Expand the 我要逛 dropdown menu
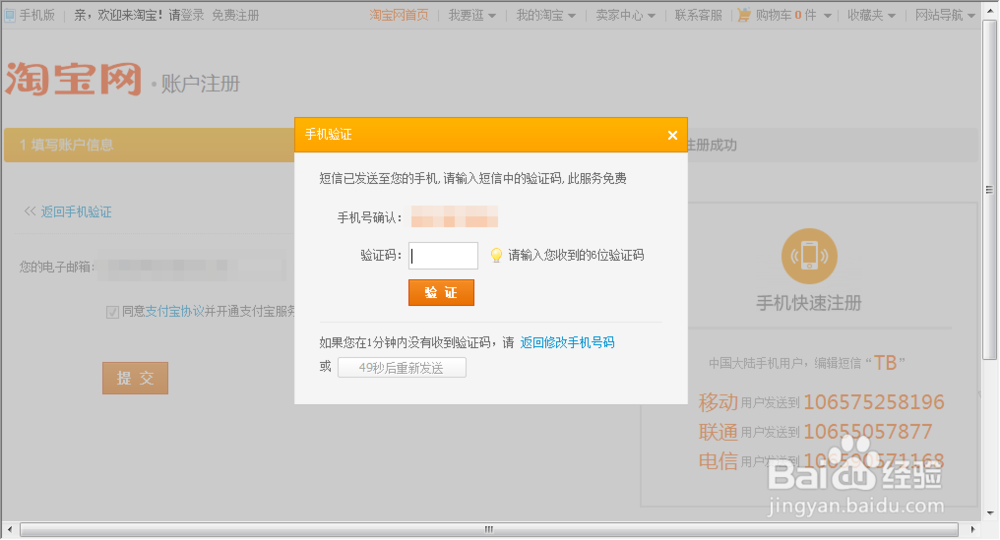This screenshot has height=540, width=1000. click(472, 15)
